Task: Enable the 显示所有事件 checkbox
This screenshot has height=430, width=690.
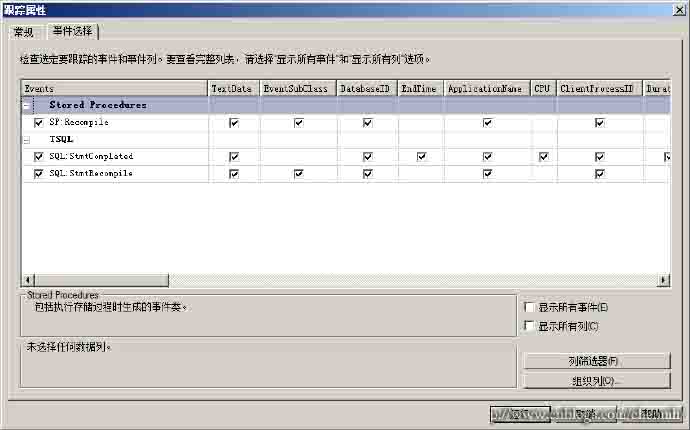Action: pos(530,307)
